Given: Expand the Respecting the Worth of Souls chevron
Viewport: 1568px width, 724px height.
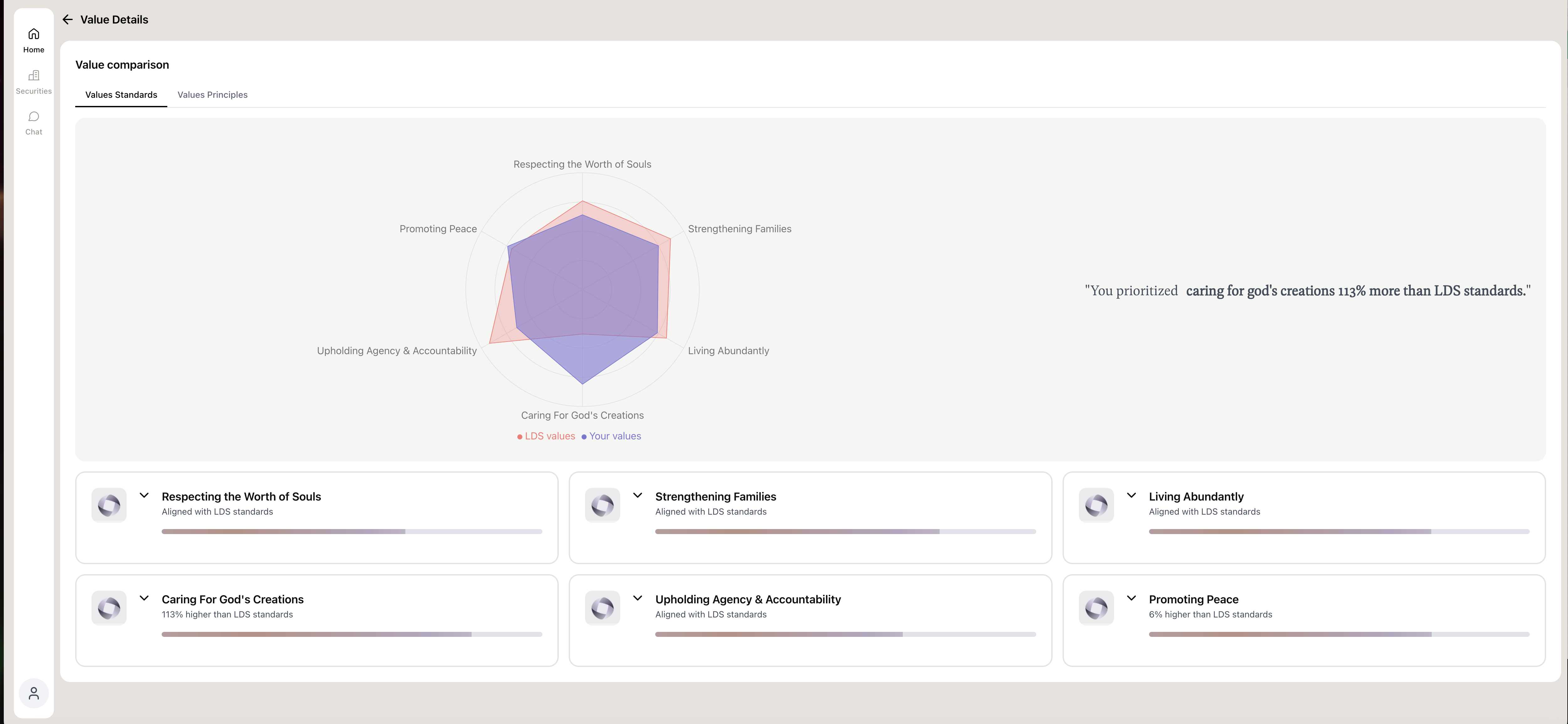Looking at the screenshot, I should 144,496.
